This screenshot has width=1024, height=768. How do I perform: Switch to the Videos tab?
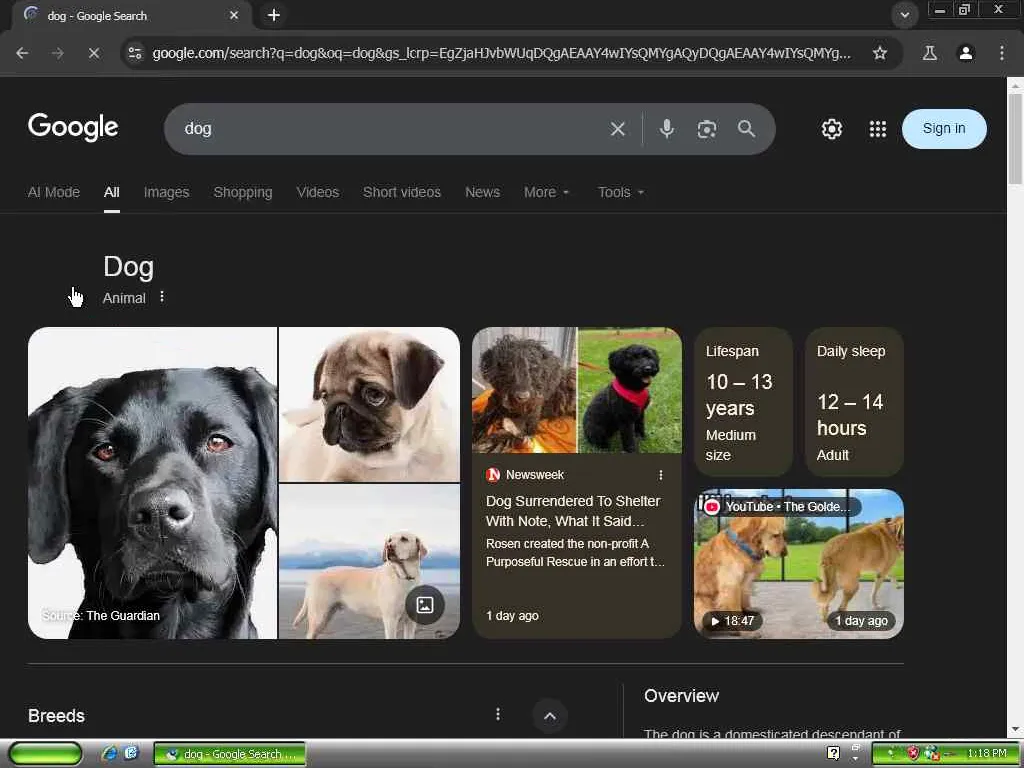317,192
